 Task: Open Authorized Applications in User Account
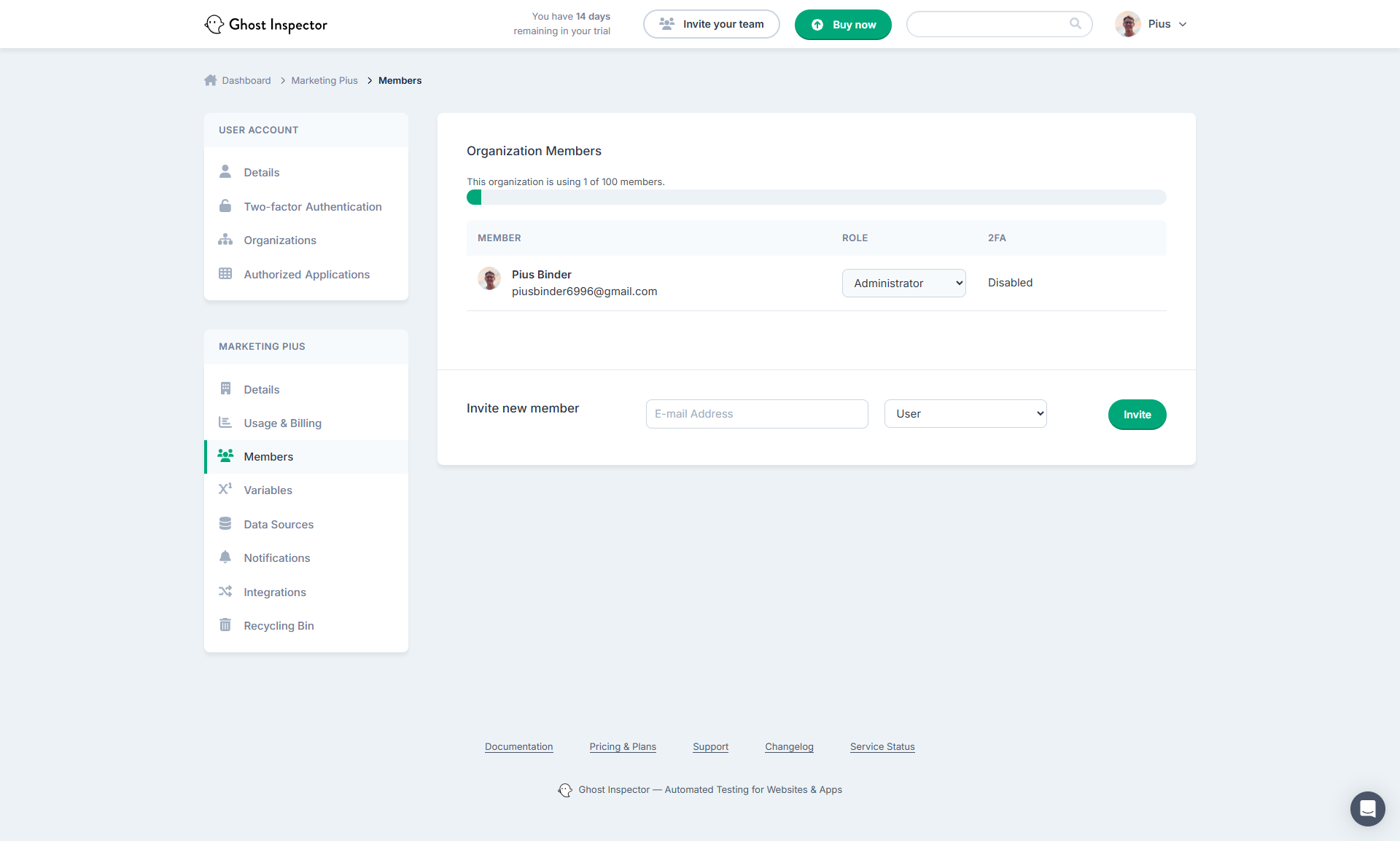pos(306,275)
